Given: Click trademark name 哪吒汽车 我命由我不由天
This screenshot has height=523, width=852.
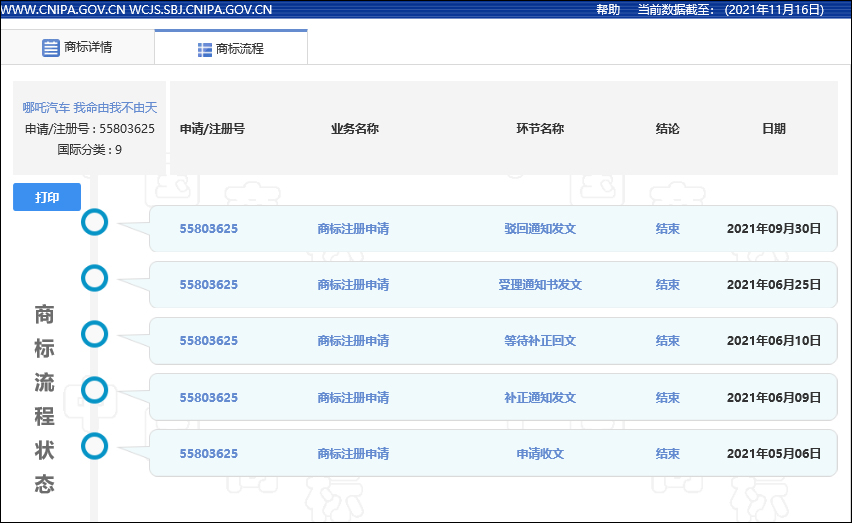Looking at the screenshot, I should click(x=90, y=108).
